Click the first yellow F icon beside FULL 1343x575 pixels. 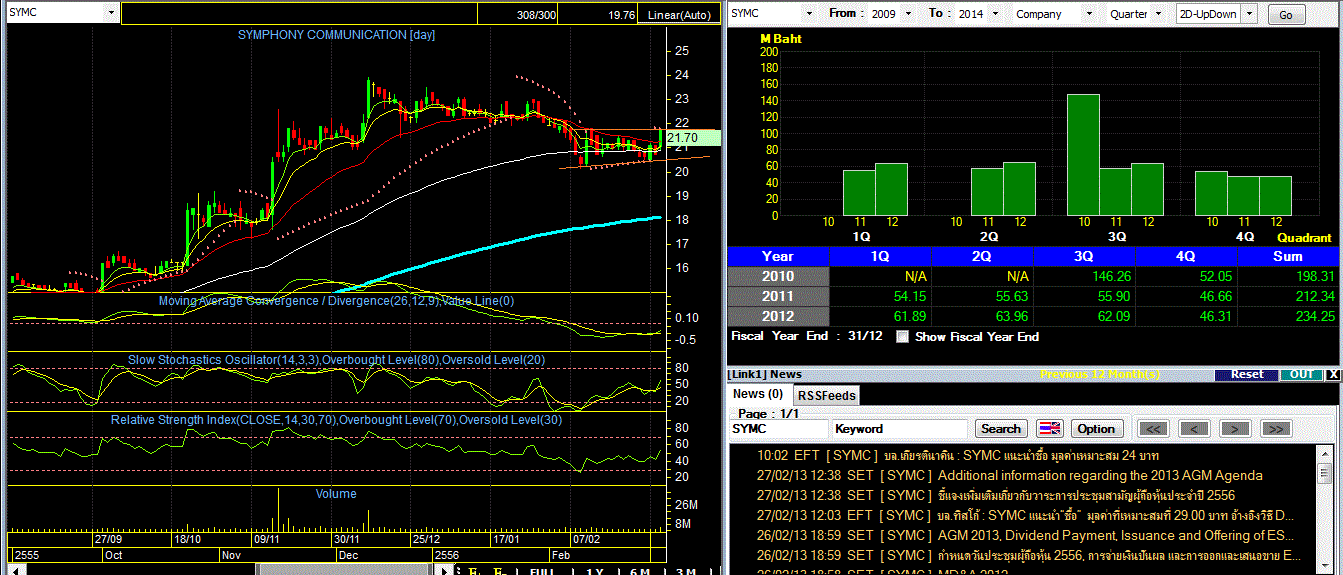pyautogui.click(x=473, y=571)
